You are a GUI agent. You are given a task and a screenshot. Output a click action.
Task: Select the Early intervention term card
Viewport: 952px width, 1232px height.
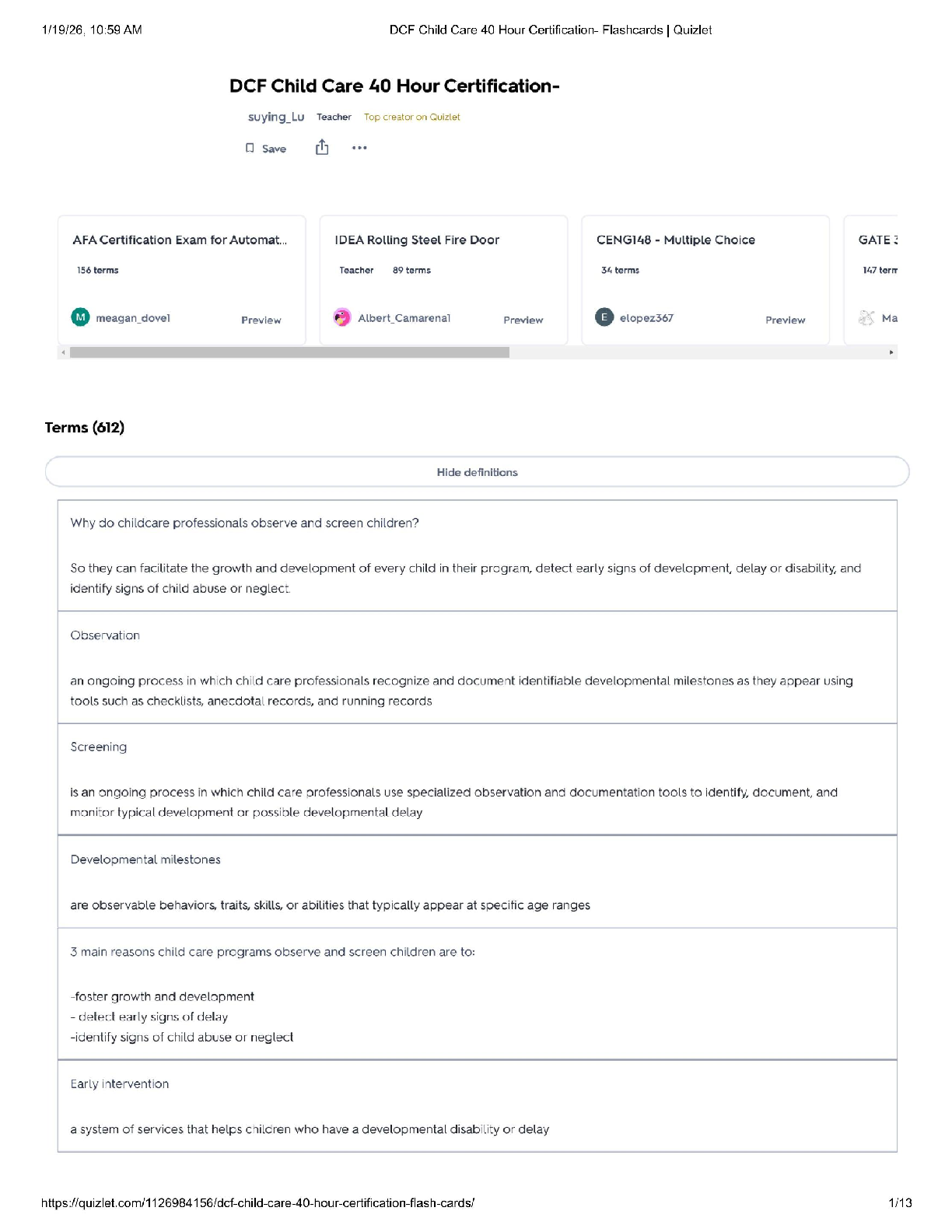tap(477, 1105)
